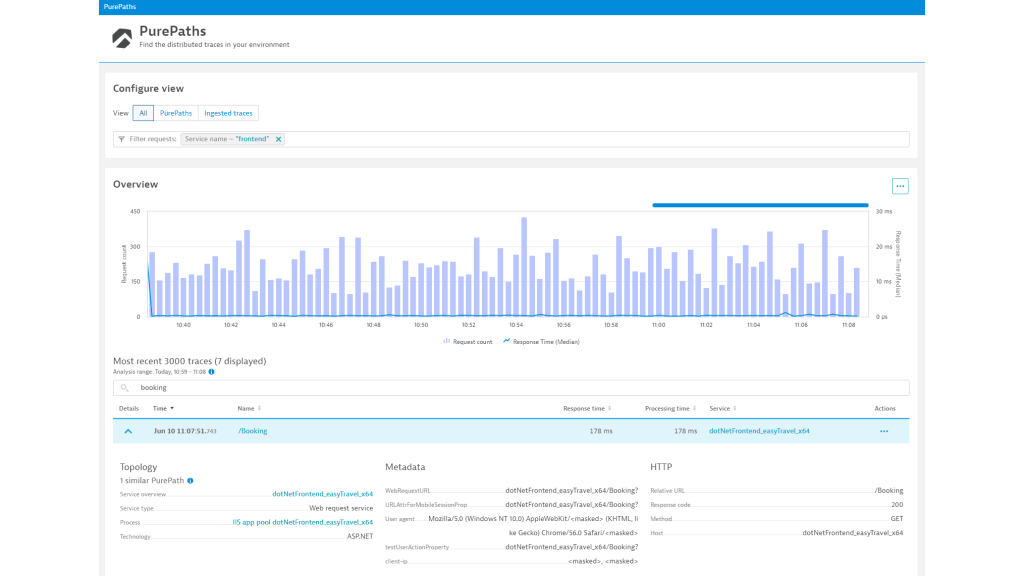Click the blue timeframe selection bar above chart
The image size is (1024, 576).
760,205
